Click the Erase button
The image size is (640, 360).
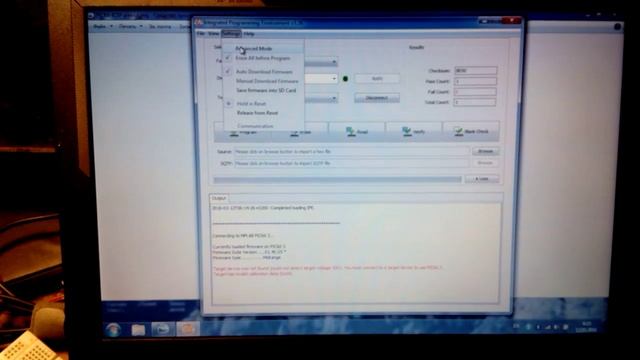[x=300, y=132]
